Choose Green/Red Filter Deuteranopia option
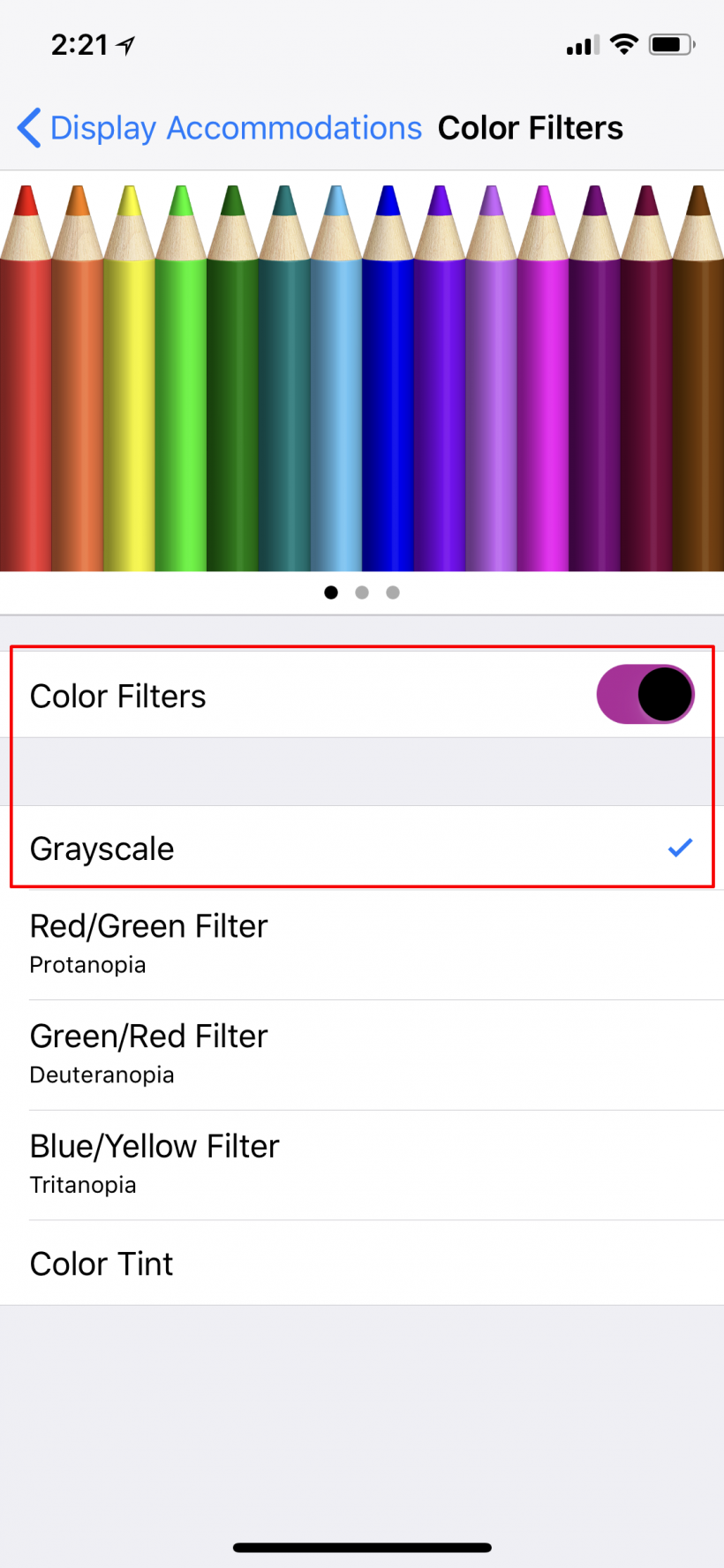724x1568 pixels. point(362,1054)
